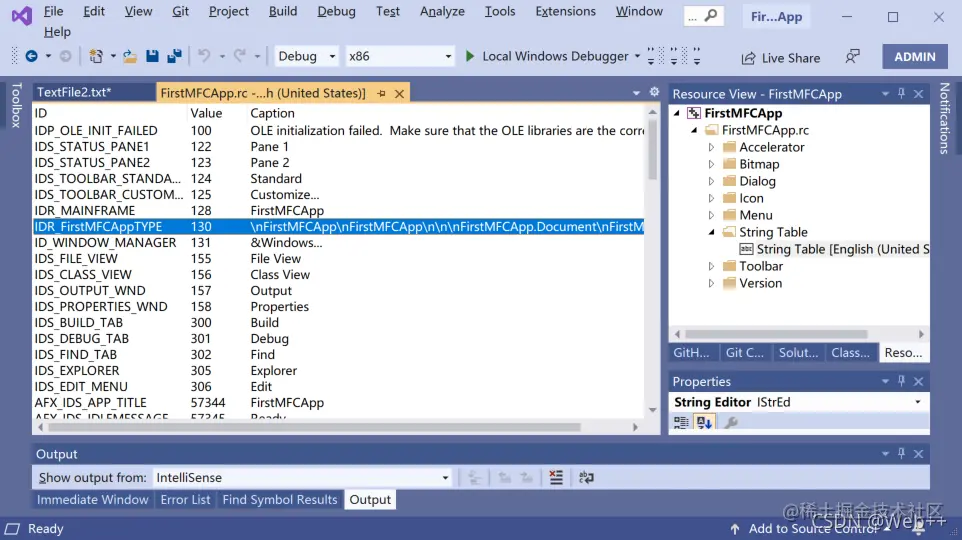This screenshot has width=962, height=540.
Task: Open the search magnifier in the title bar
Action: 710,15
